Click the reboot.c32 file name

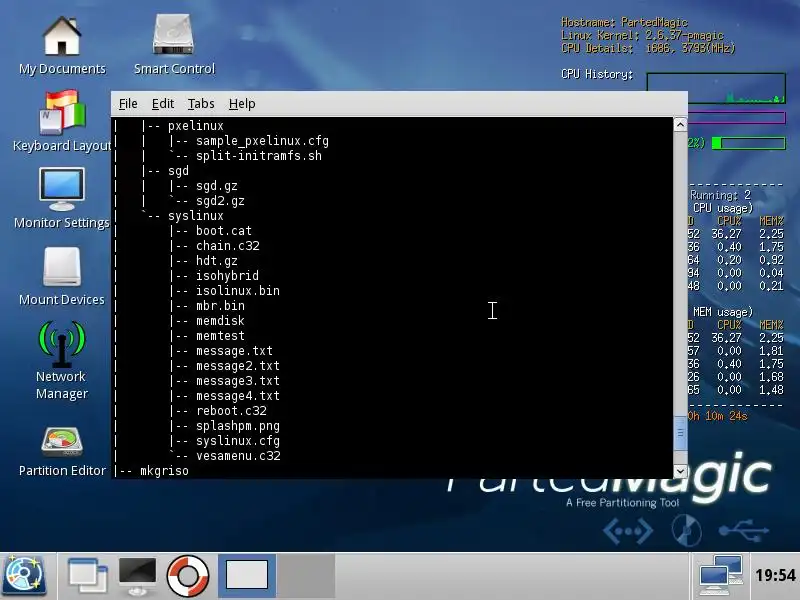click(x=231, y=411)
